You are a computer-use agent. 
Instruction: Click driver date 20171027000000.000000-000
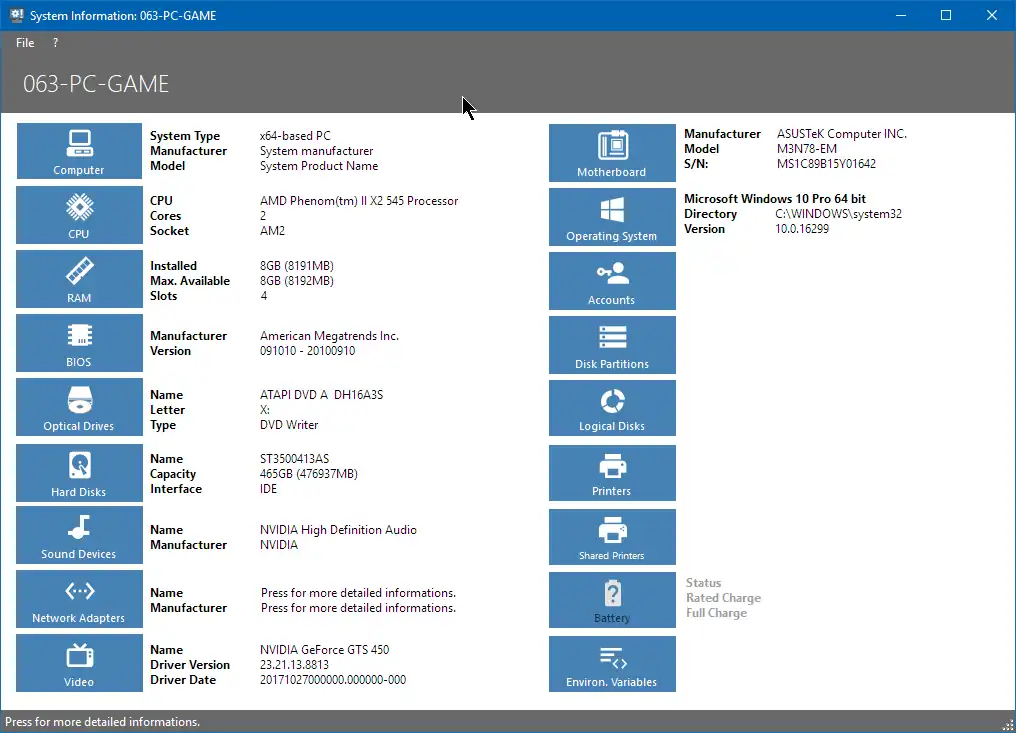333,680
